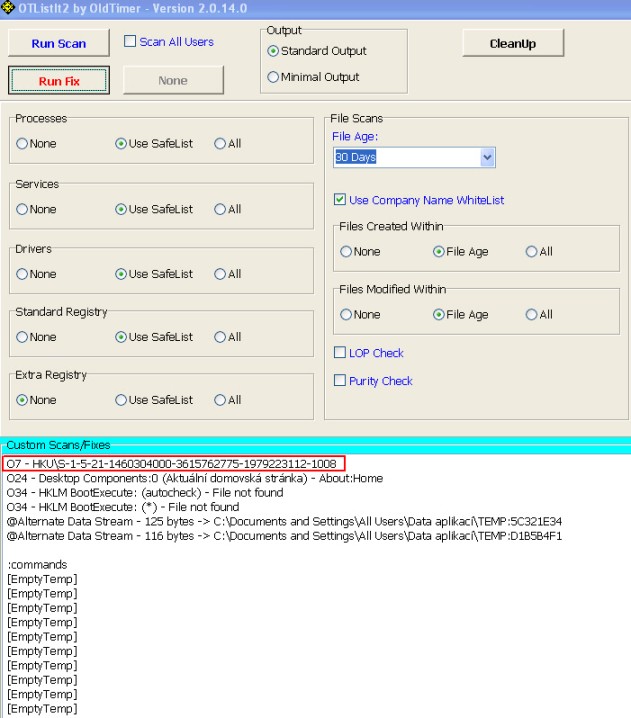This screenshot has height=718, width=631.
Task: Set Files Created Within to None
Action: [x=346, y=252]
